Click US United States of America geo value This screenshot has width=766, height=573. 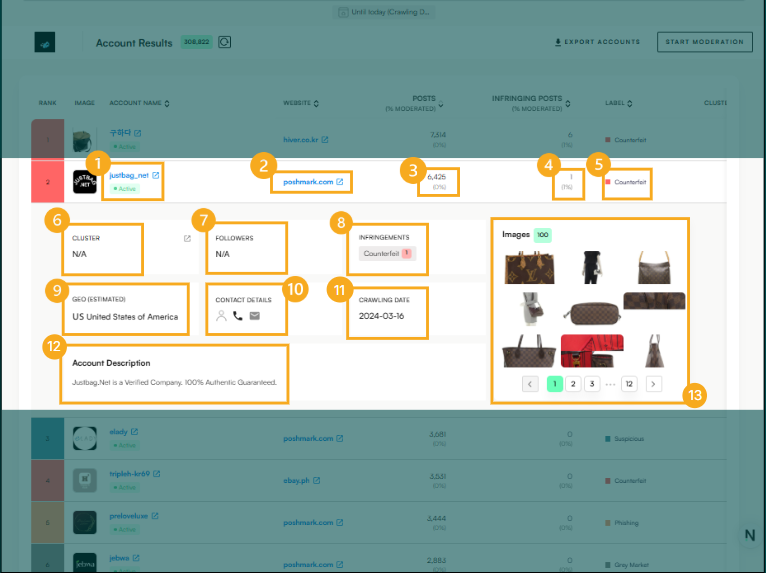125,317
